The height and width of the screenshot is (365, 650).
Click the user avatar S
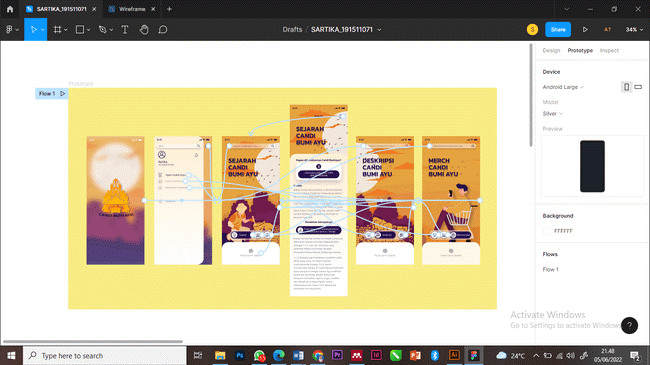[532, 29]
